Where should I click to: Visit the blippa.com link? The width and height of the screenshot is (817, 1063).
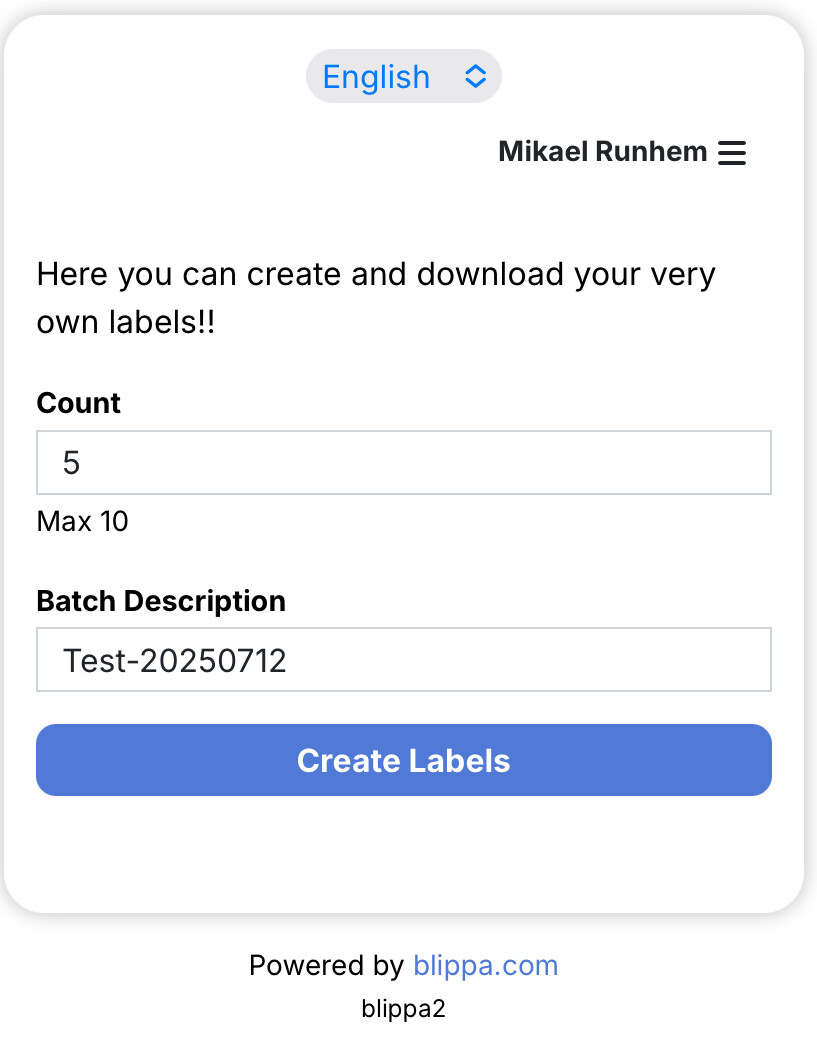[485, 965]
